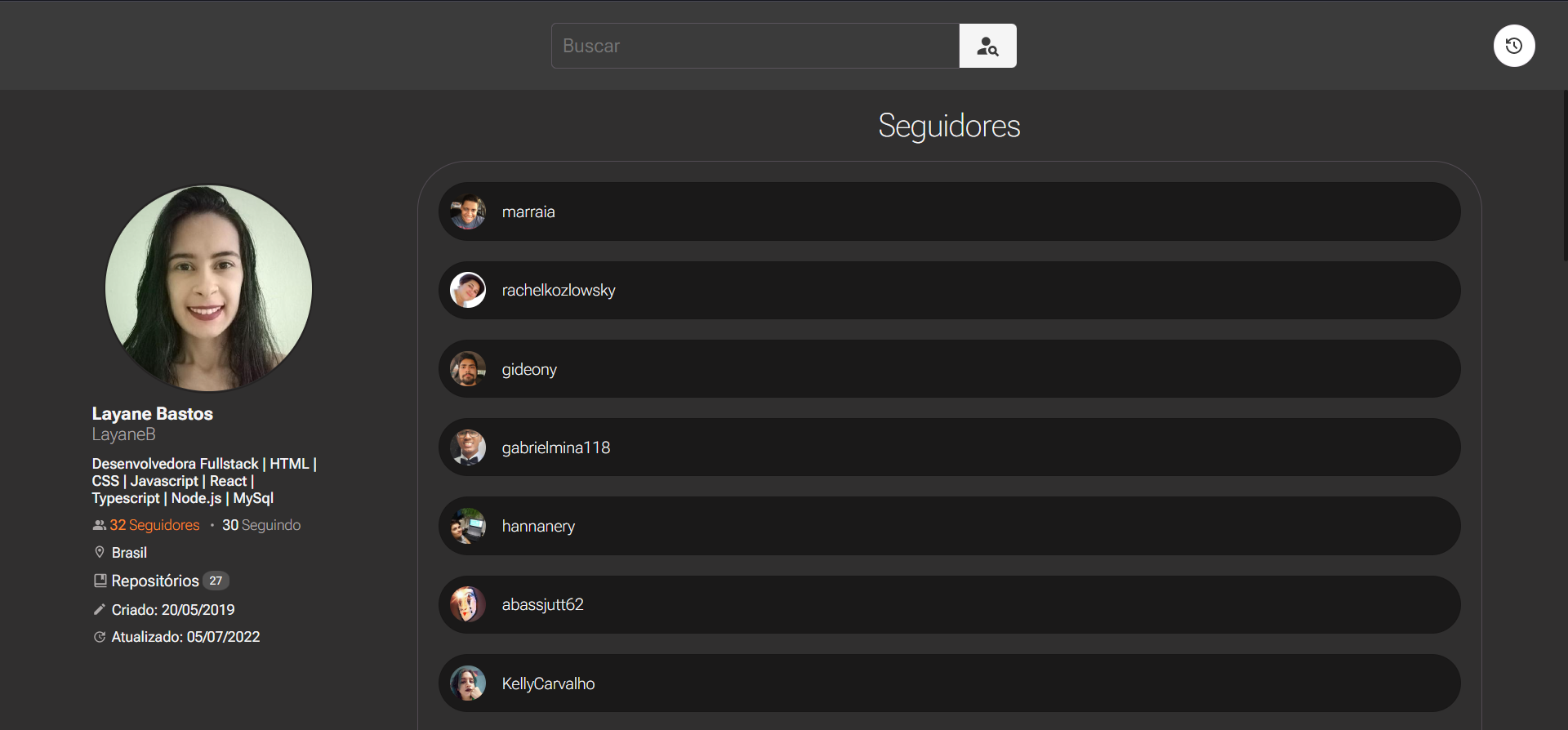Click abassjutt62's avatar image

pyautogui.click(x=468, y=604)
